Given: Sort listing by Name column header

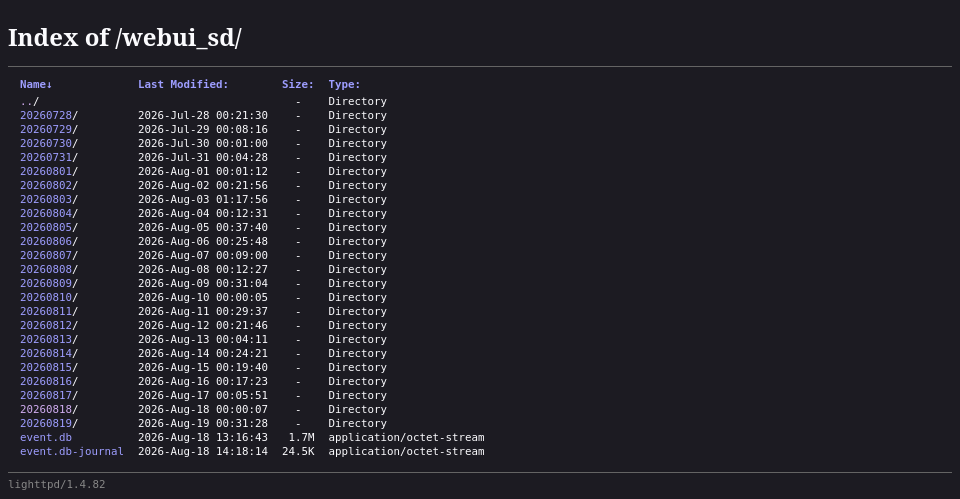Looking at the screenshot, I should pyautogui.click(x=36, y=84).
